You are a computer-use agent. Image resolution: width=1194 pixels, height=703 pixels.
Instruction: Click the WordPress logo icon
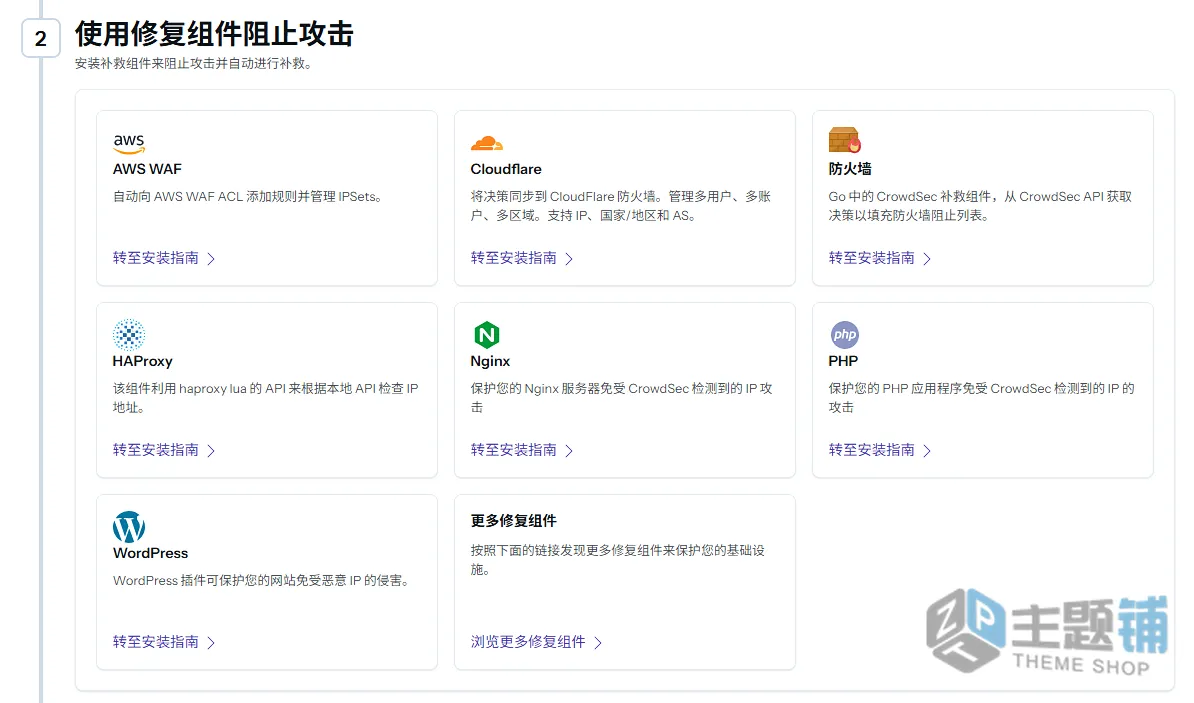[x=129, y=526]
